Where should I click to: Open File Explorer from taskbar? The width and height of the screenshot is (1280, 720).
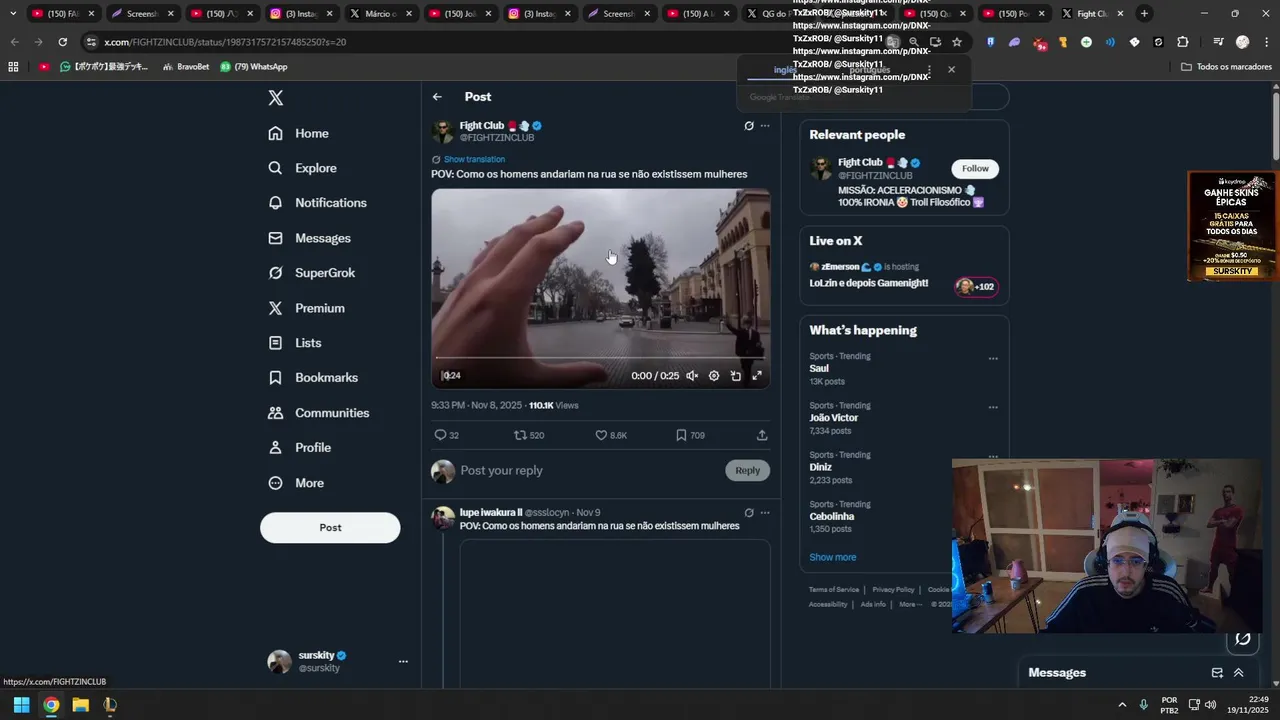(80, 705)
